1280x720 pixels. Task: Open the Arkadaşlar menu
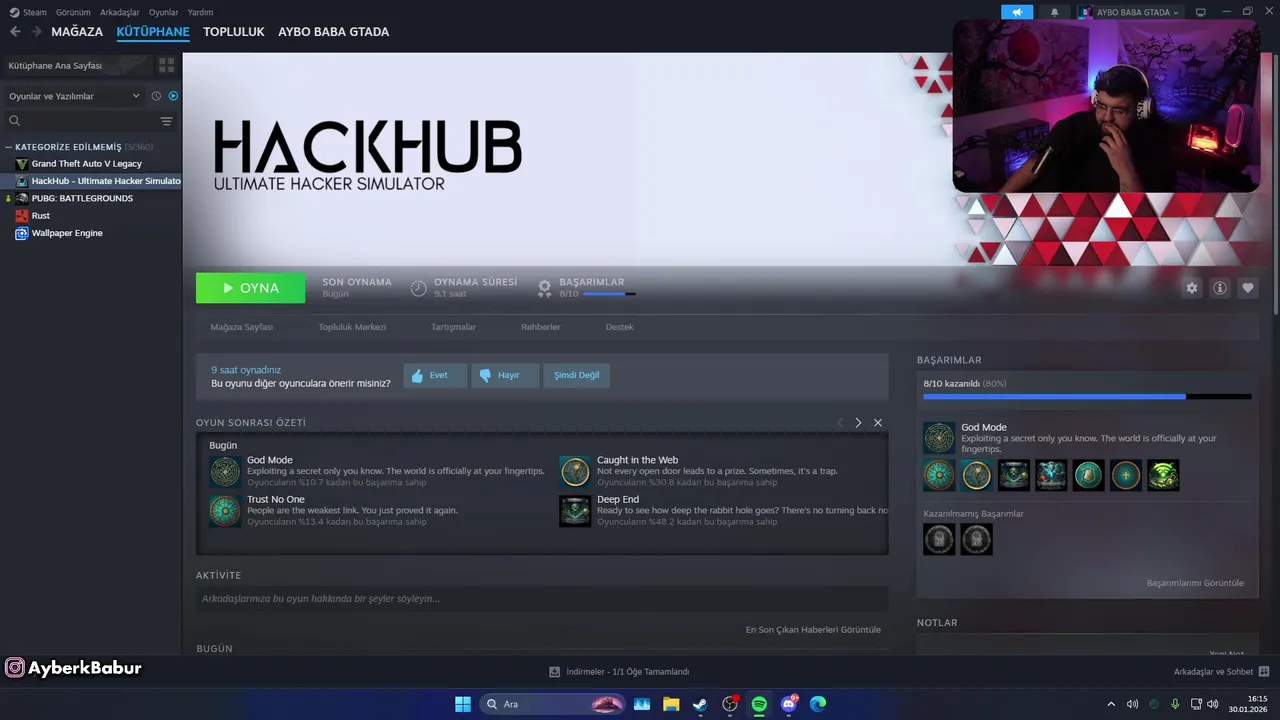tap(120, 12)
